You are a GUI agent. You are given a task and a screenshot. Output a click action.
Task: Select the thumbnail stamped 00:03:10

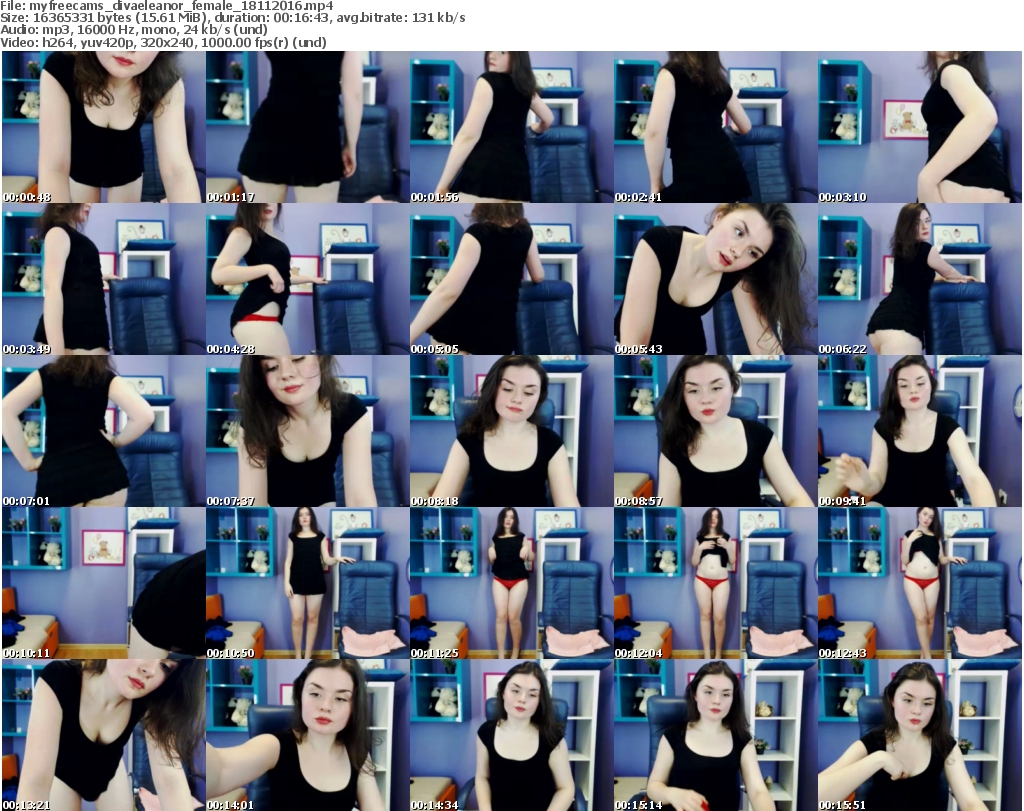[920, 127]
